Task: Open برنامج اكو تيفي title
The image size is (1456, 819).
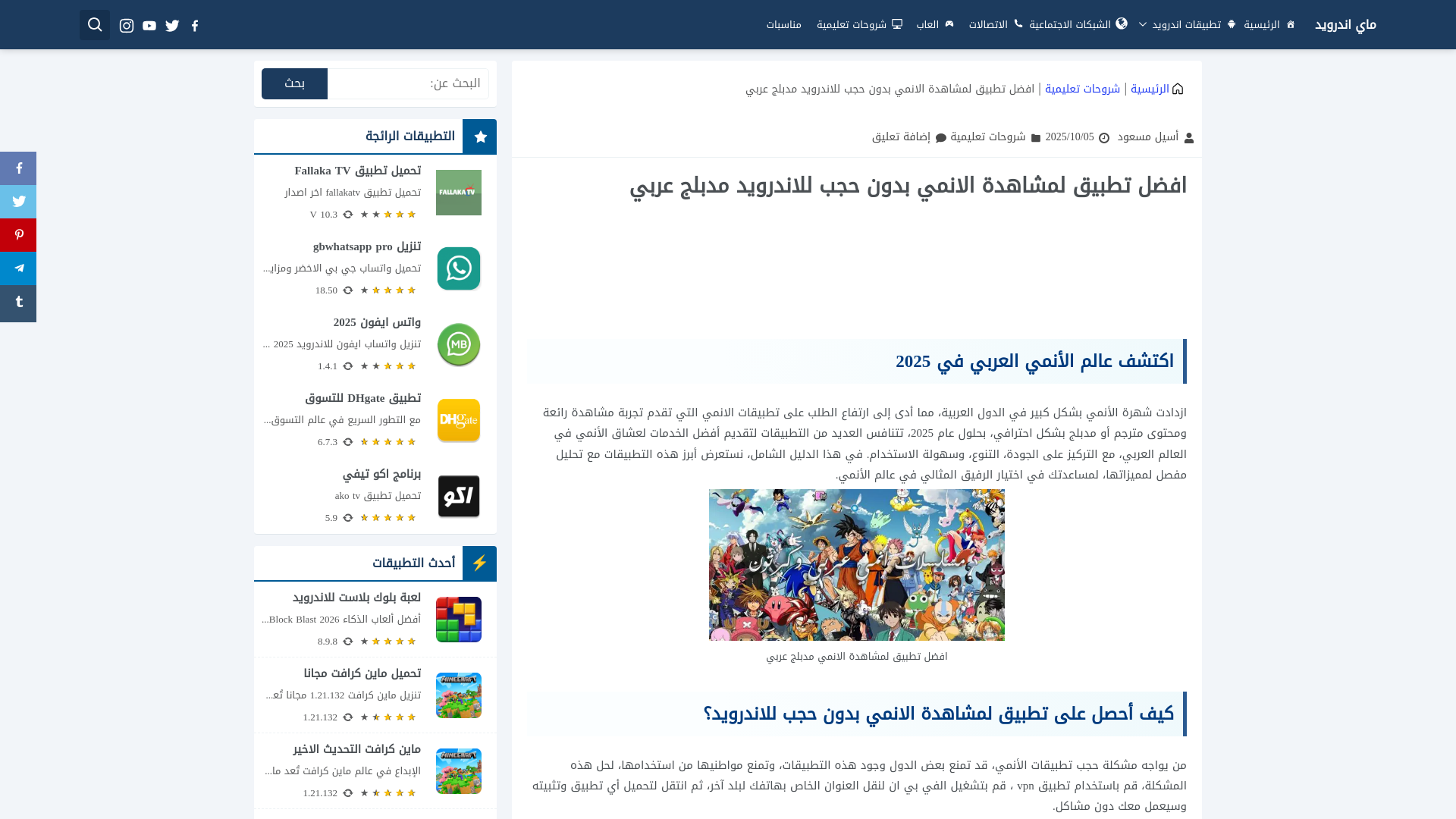Action: [381, 474]
